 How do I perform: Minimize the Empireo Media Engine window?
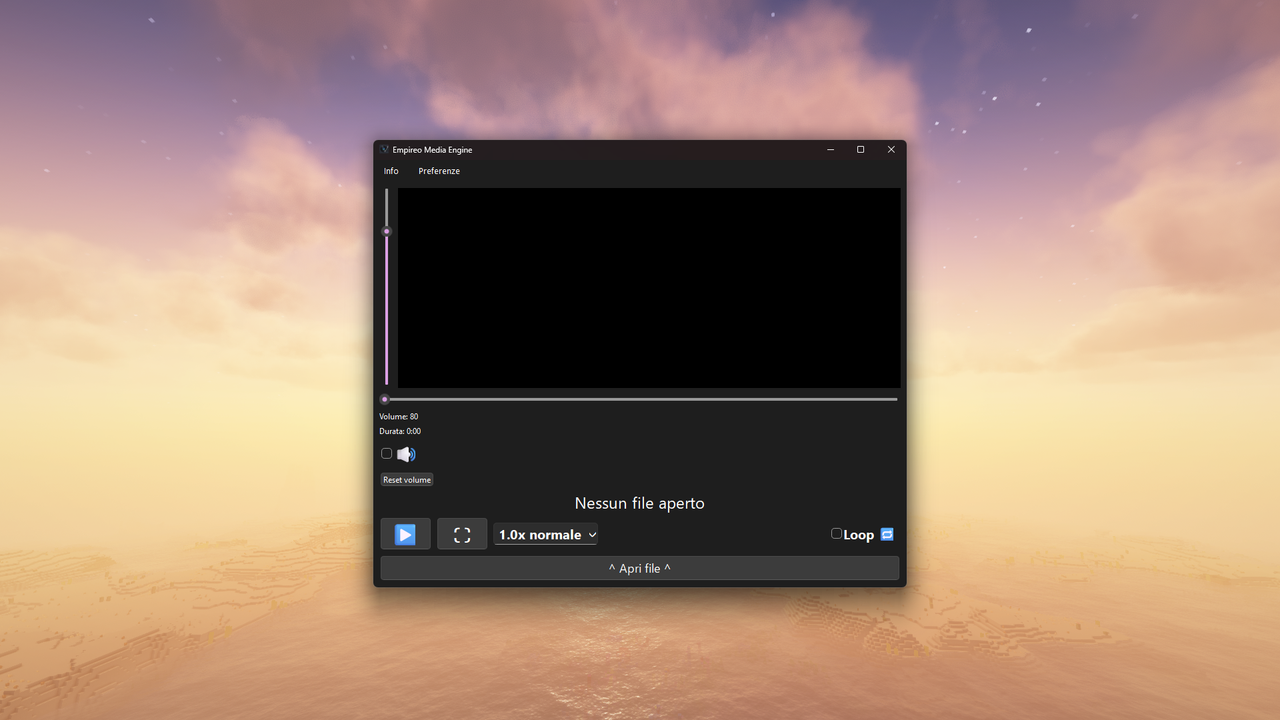[x=830, y=150]
